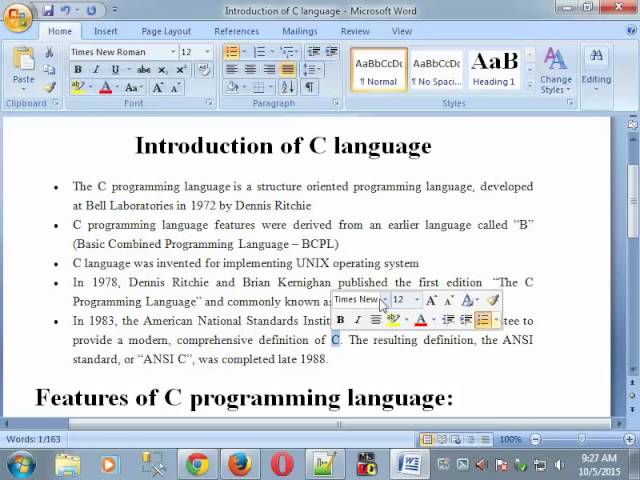This screenshot has width=640, height=480.
Task: Open Line Spacing dropdown
Action: tap(312, 70)
